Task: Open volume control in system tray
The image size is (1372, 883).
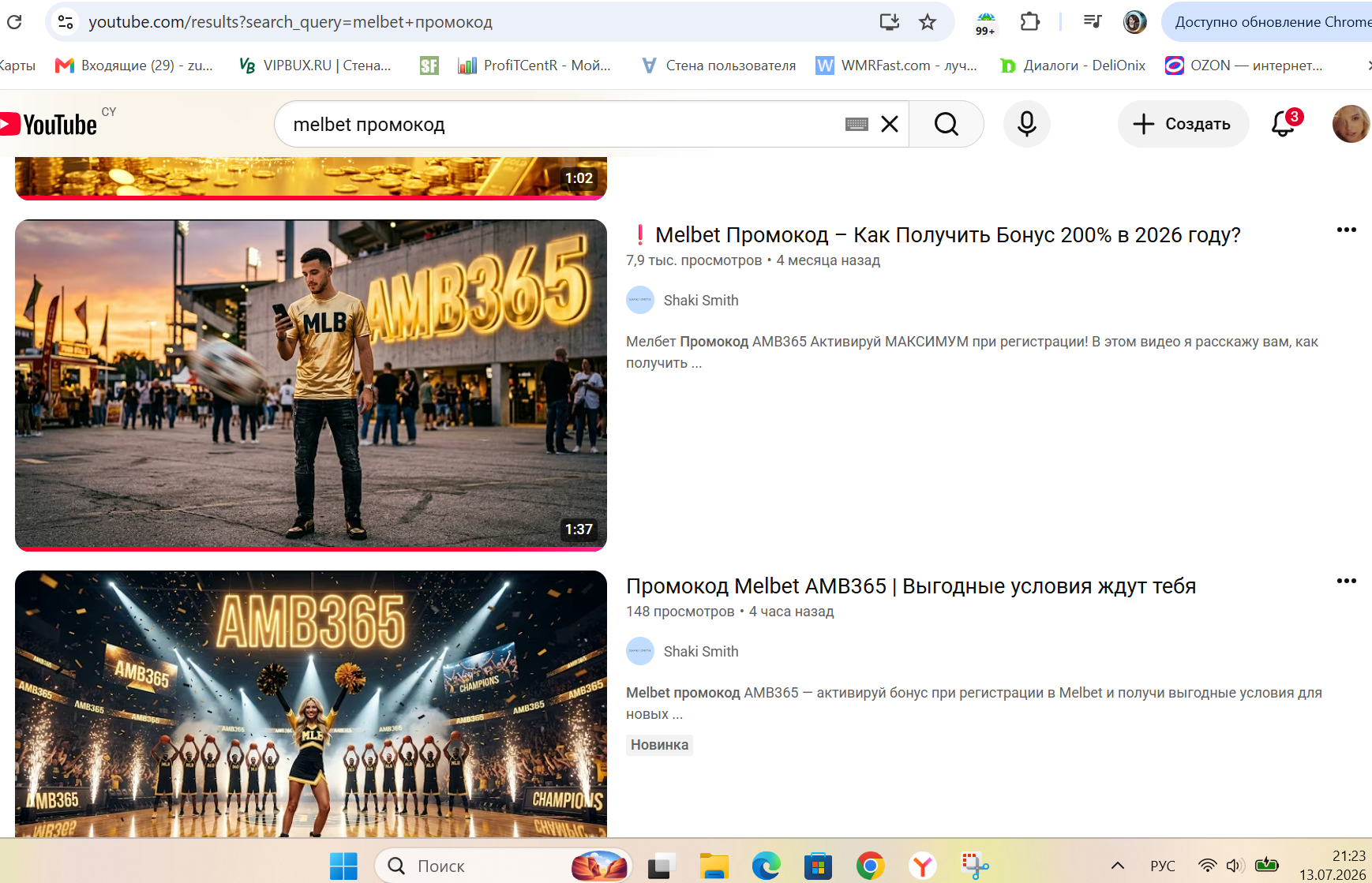Action: coord(1235,866)
